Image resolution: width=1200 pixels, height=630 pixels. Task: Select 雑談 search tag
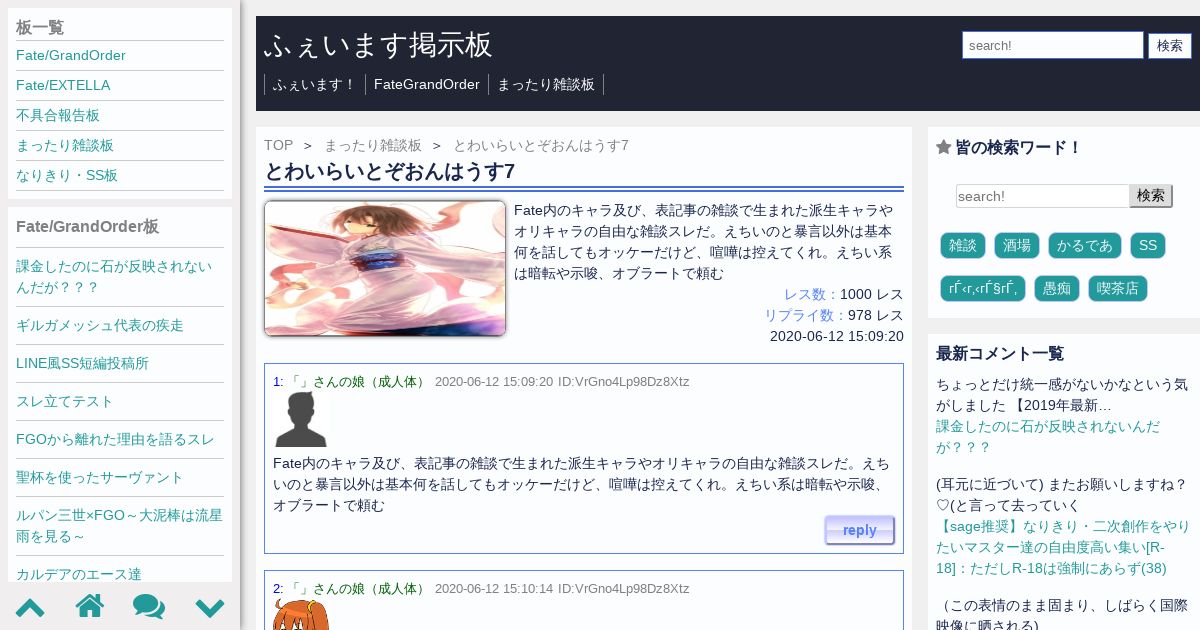963,245
